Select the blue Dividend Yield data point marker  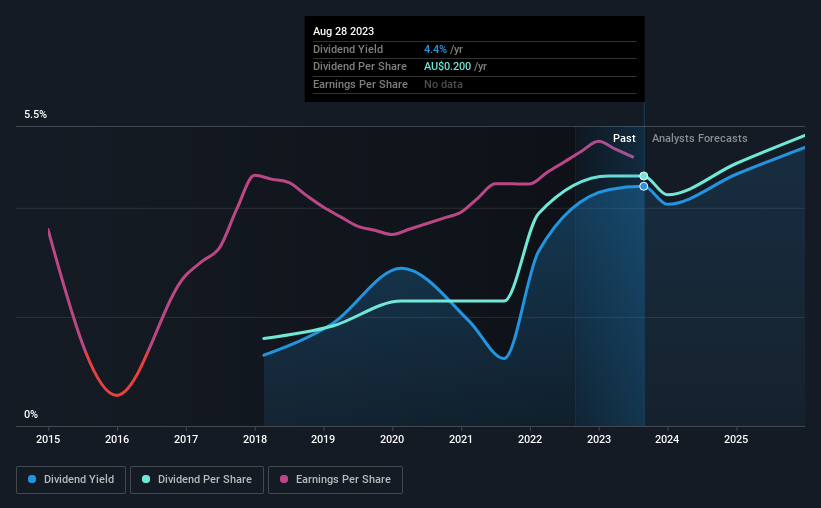point(644,186)
